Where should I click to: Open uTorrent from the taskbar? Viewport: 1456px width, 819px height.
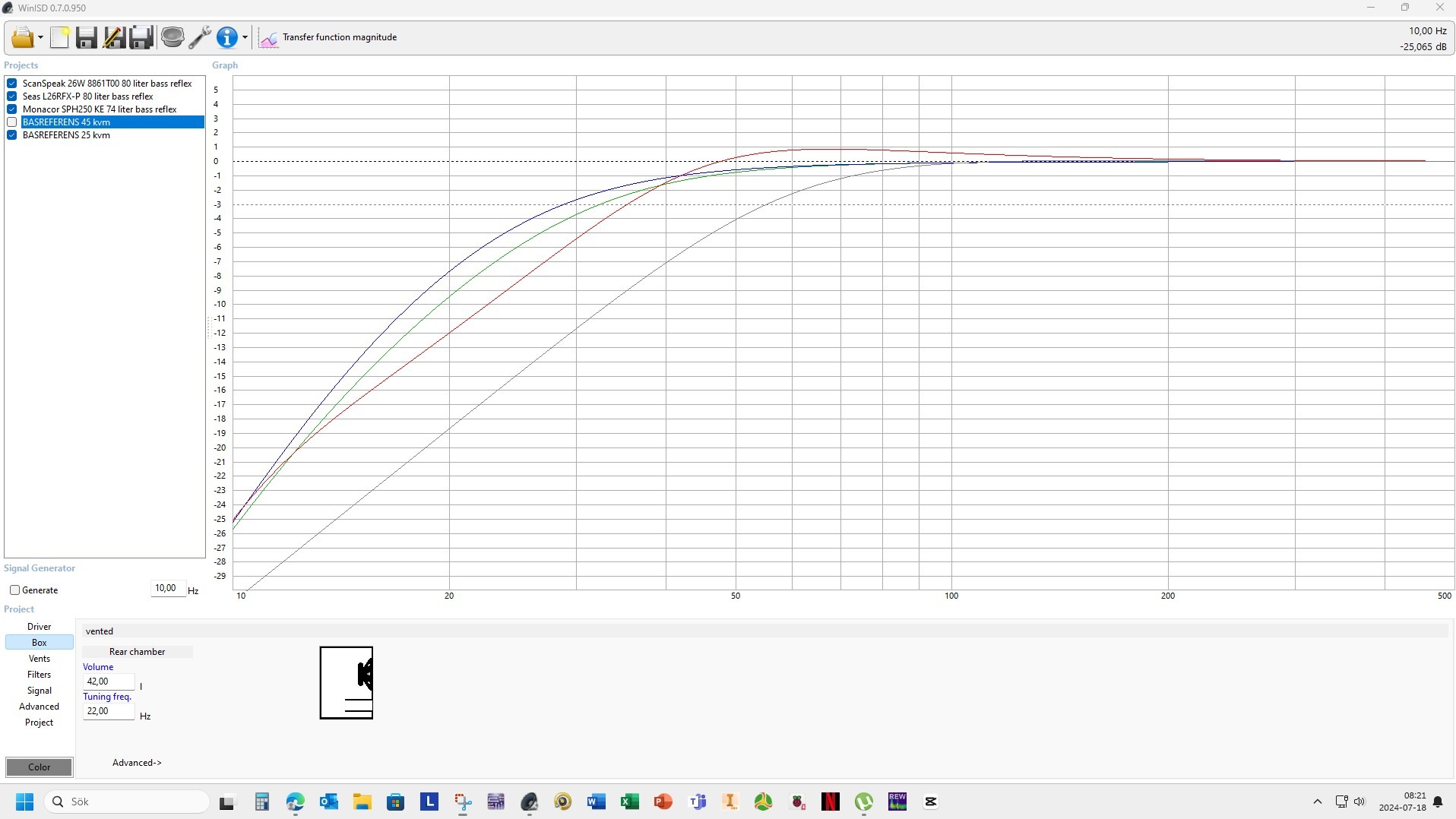[864, 802]
